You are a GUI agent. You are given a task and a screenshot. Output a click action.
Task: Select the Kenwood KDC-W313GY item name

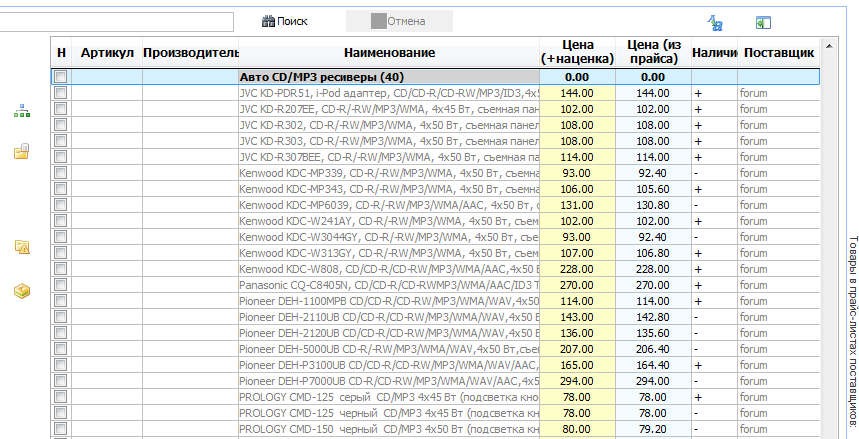pyautogui.click(x=389, y=253)
